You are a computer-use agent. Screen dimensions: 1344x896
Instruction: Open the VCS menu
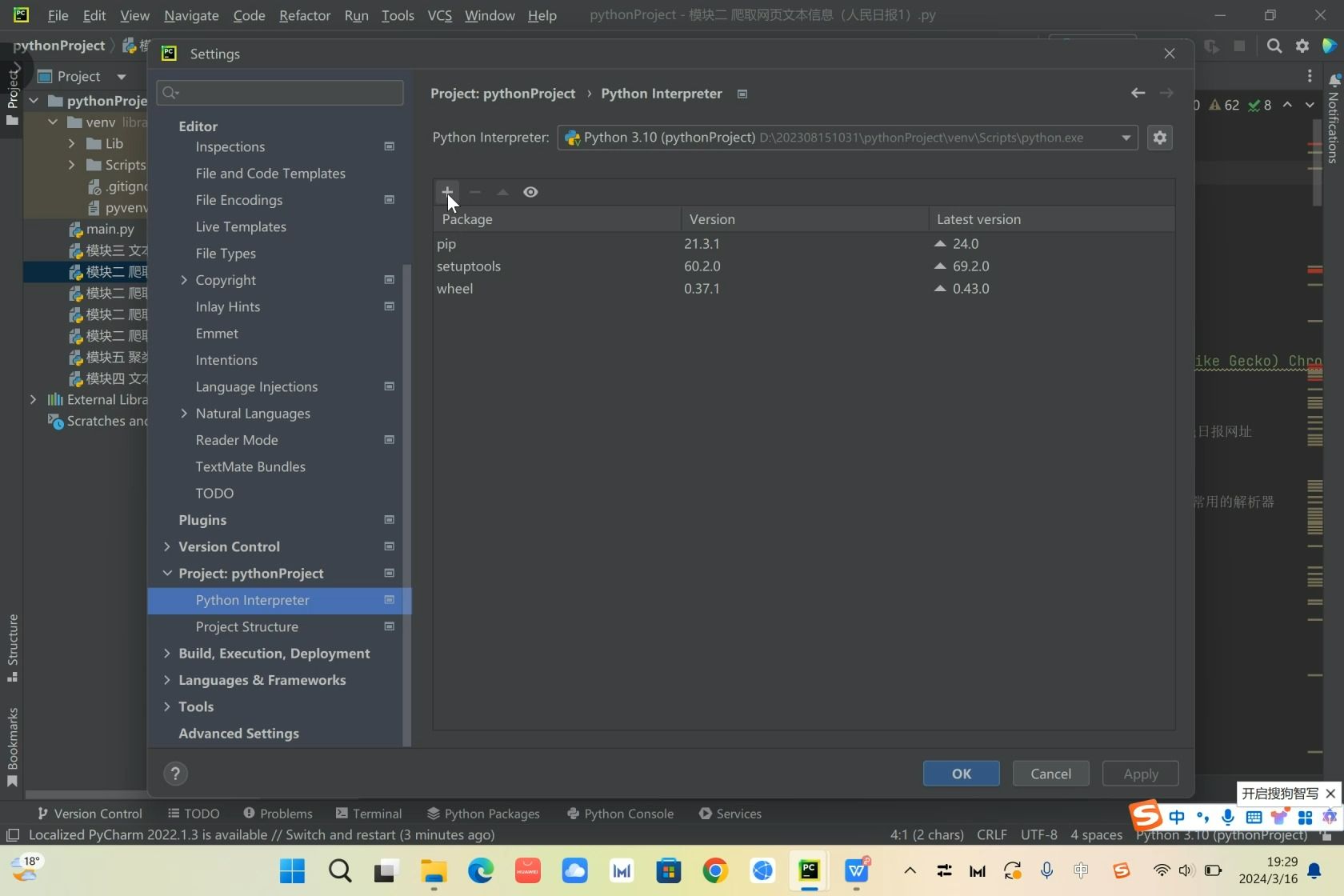point(440,15)
